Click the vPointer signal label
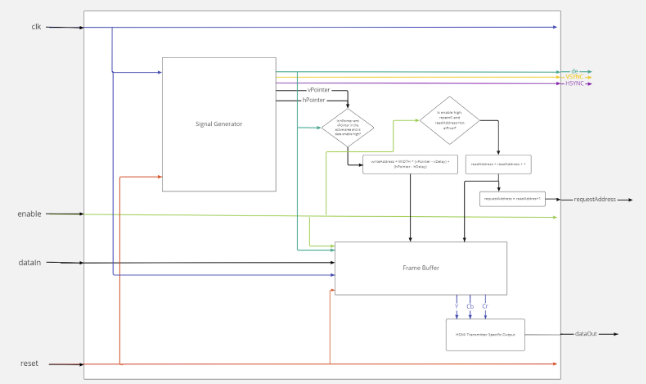Screen dimensions: 646x384 318,90
